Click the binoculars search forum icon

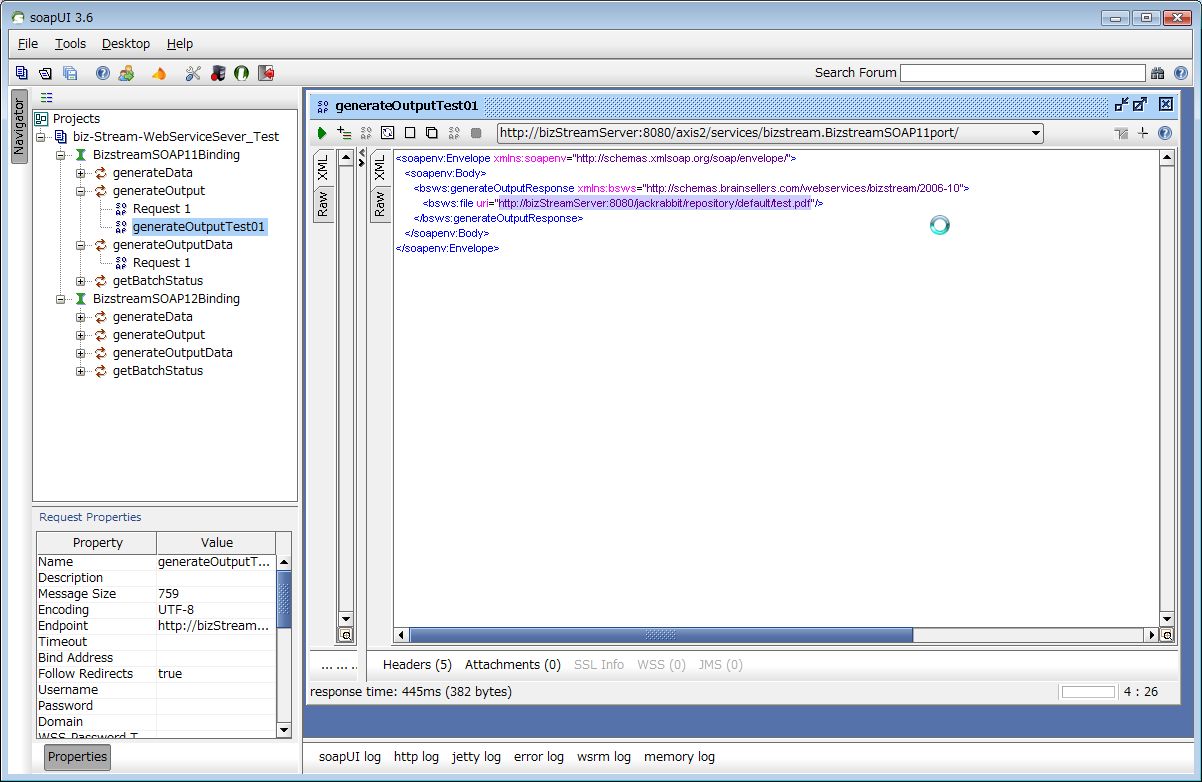[1158, 73]
